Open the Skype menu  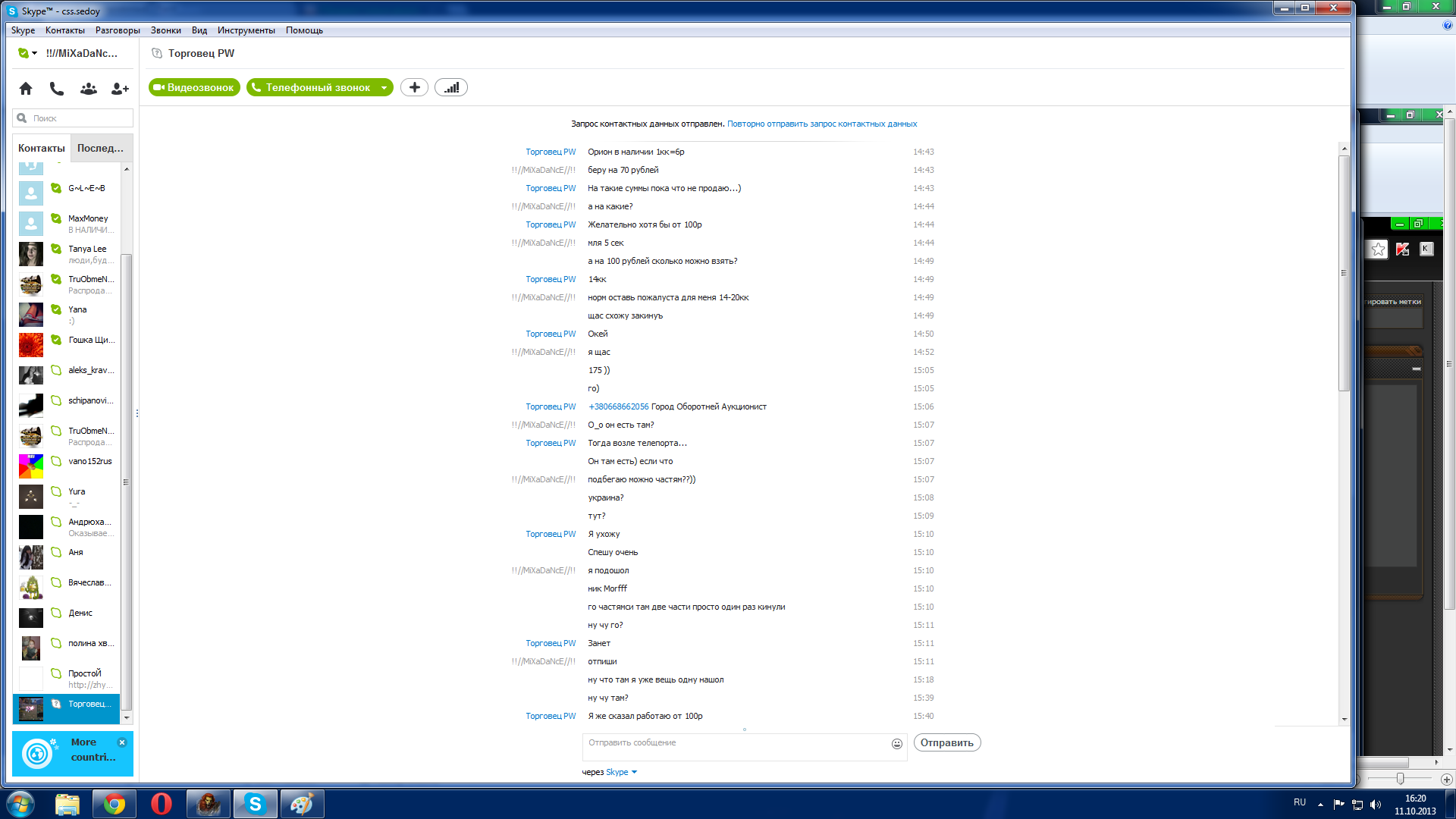23,30
